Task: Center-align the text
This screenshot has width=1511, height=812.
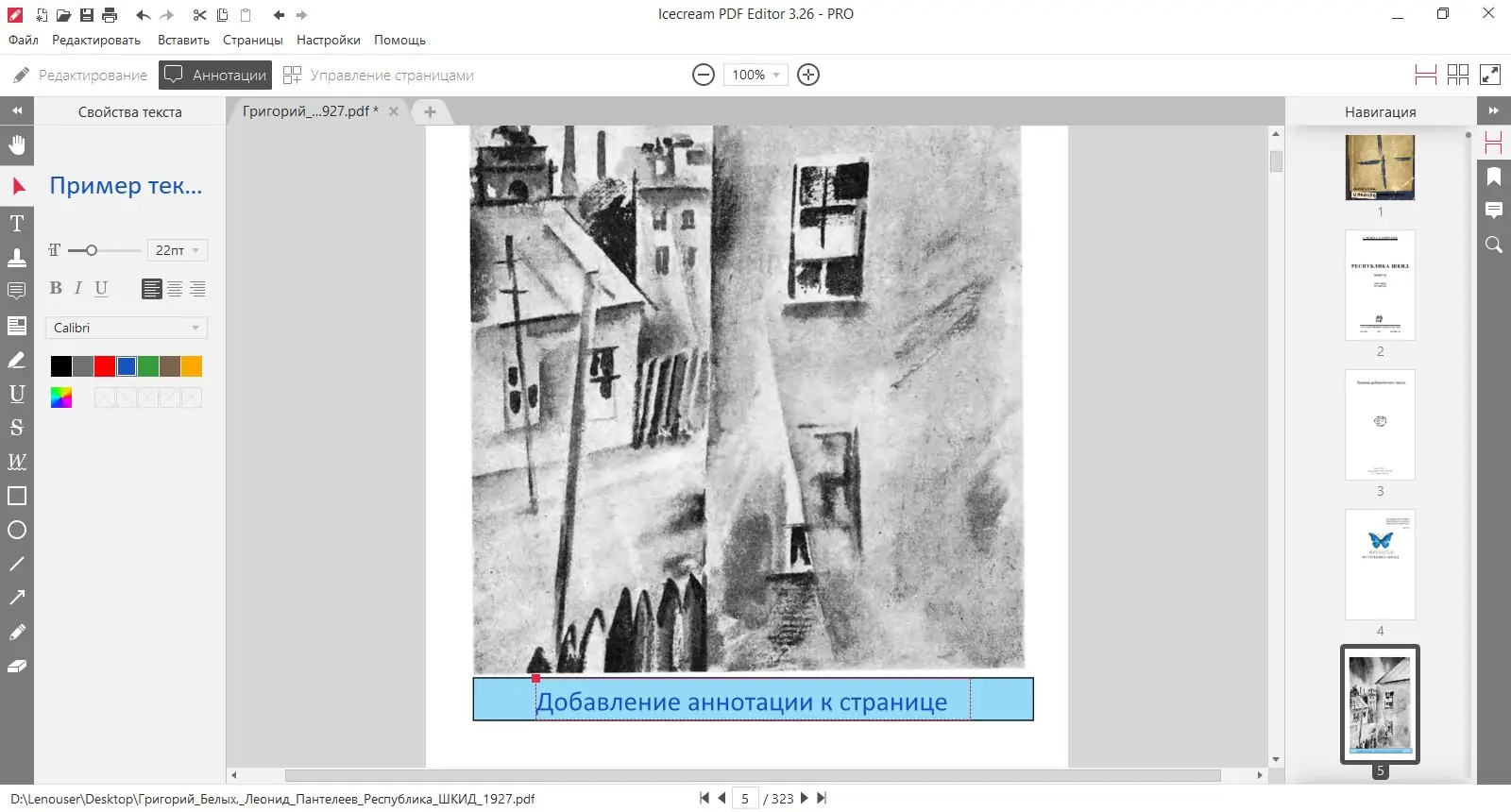Action: (175, 289)
